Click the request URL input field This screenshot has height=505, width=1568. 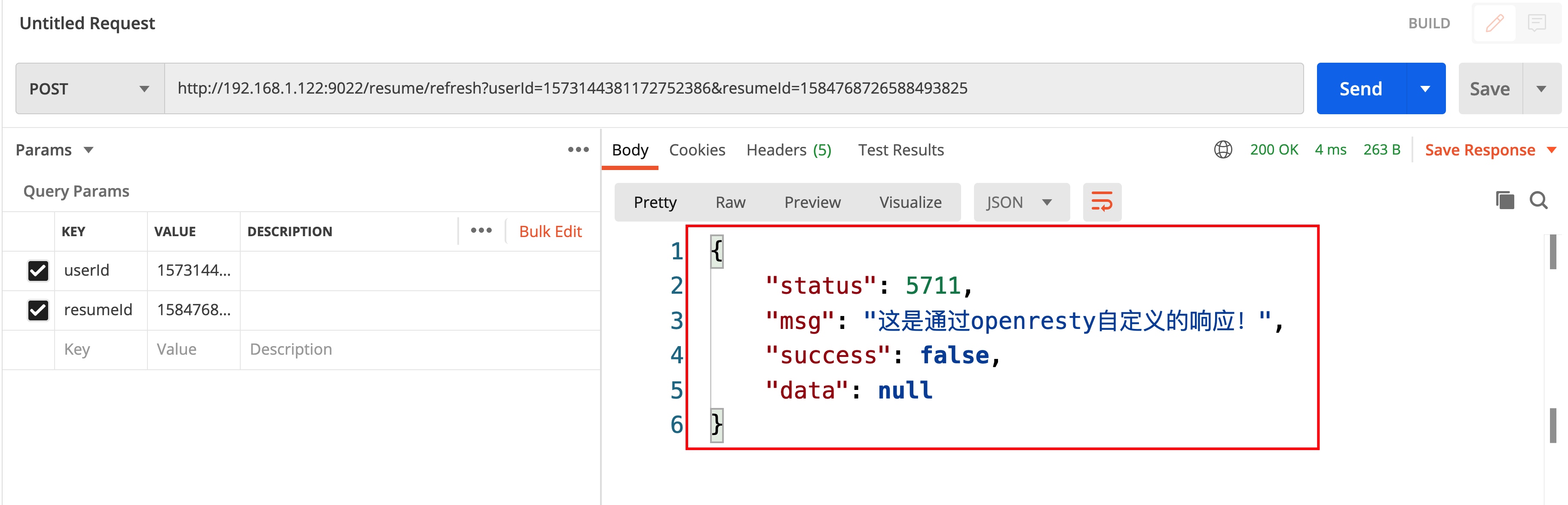click(730, 89)
